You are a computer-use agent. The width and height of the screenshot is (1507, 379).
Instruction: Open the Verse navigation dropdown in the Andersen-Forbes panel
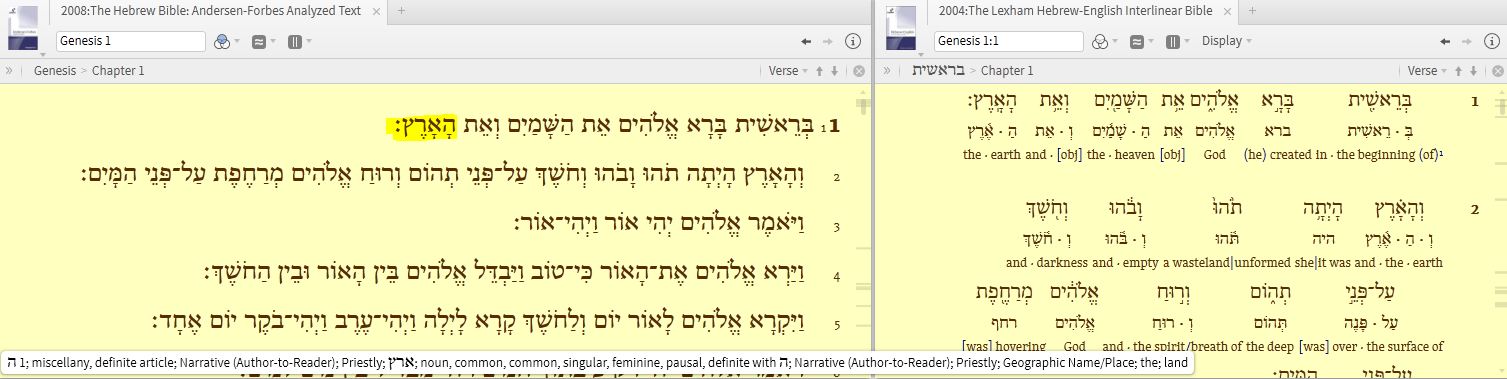click(788, 71)
